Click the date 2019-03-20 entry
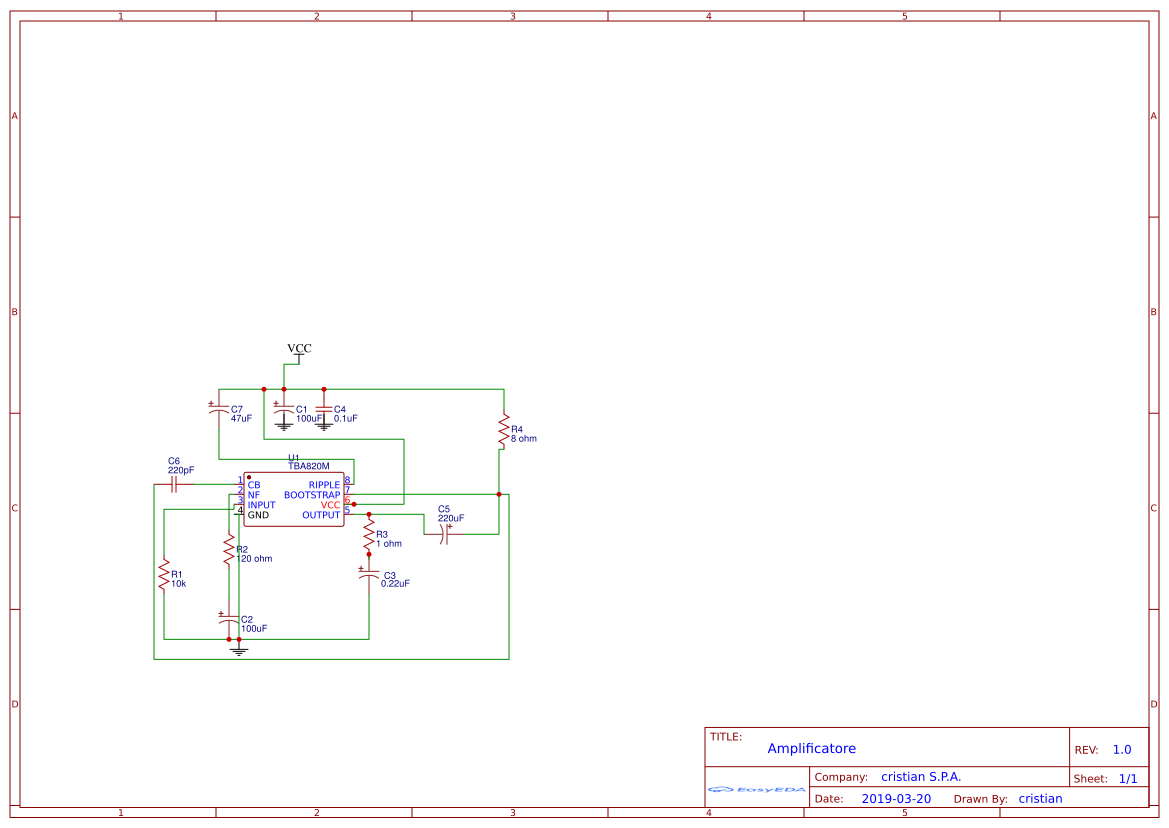 pos(898,798)
